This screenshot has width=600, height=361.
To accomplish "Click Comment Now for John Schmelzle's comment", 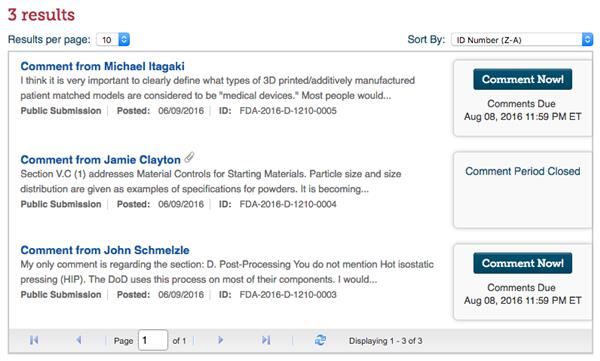I will [523, 263].
